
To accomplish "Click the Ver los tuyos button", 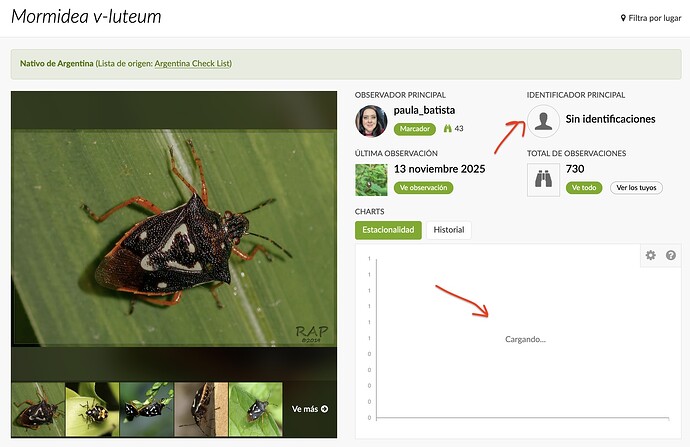I will [x=636, y=188].
